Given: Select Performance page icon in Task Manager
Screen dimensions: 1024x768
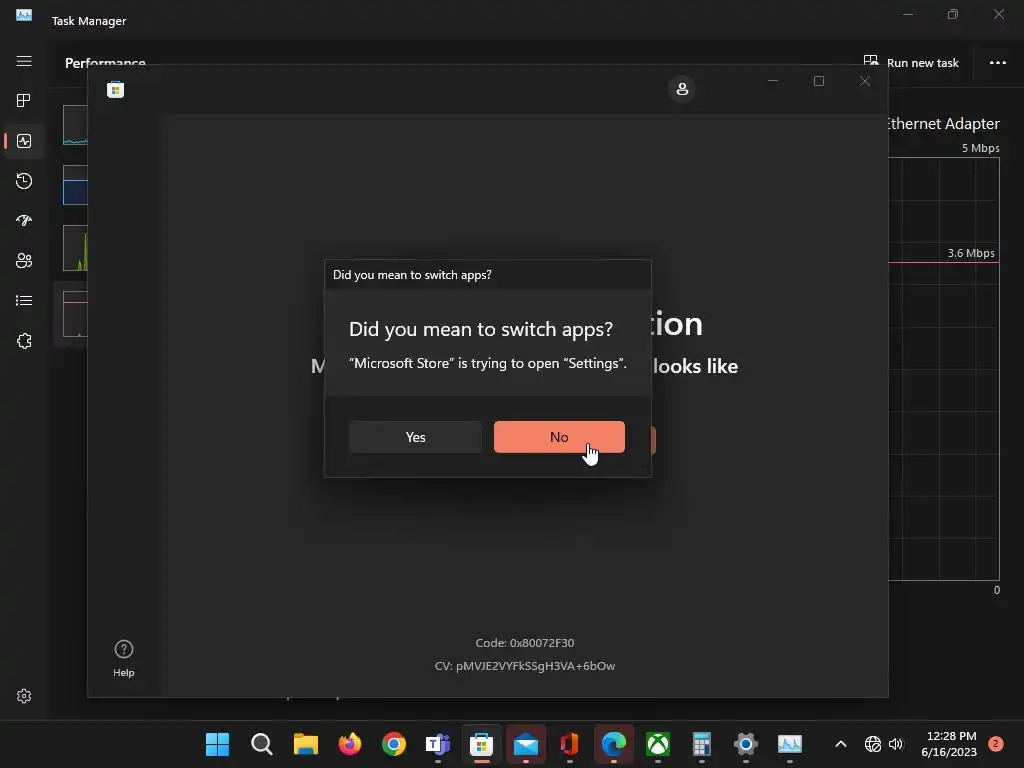Looking at the screenshot, I should click(x=24, y=141).
